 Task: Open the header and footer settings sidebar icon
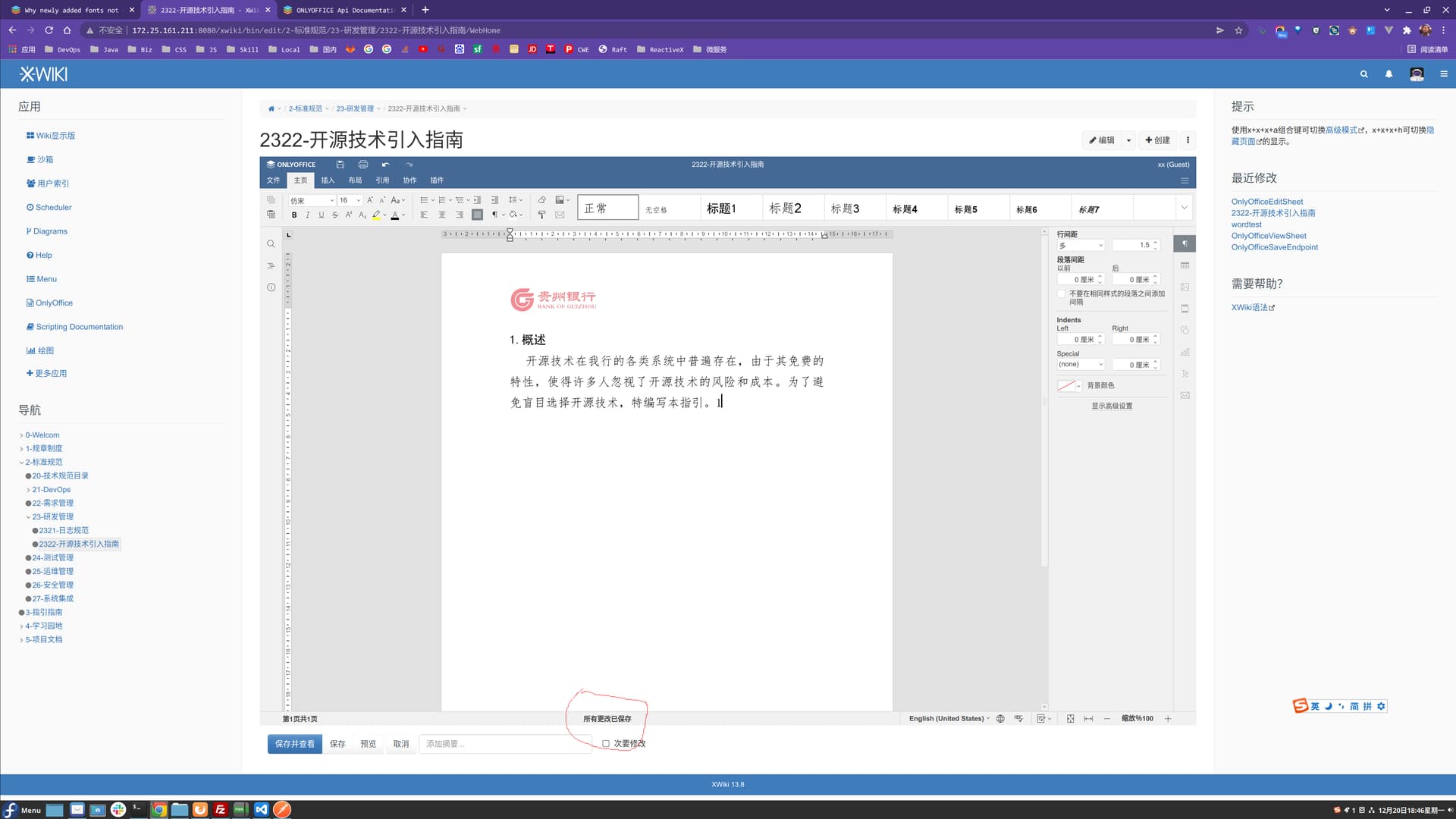tap(1185, 309)
